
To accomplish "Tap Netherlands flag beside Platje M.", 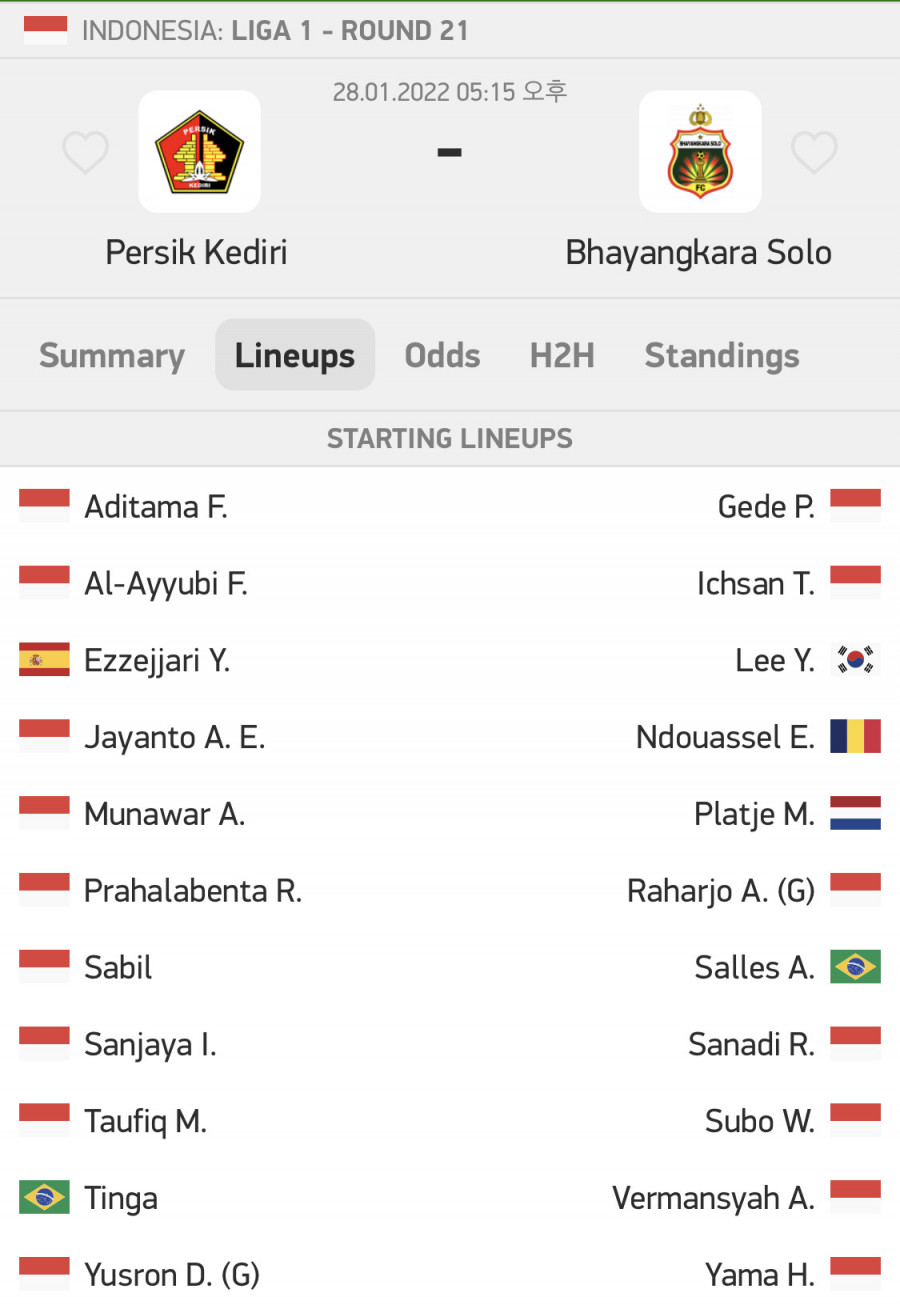I will pos(855,814).
